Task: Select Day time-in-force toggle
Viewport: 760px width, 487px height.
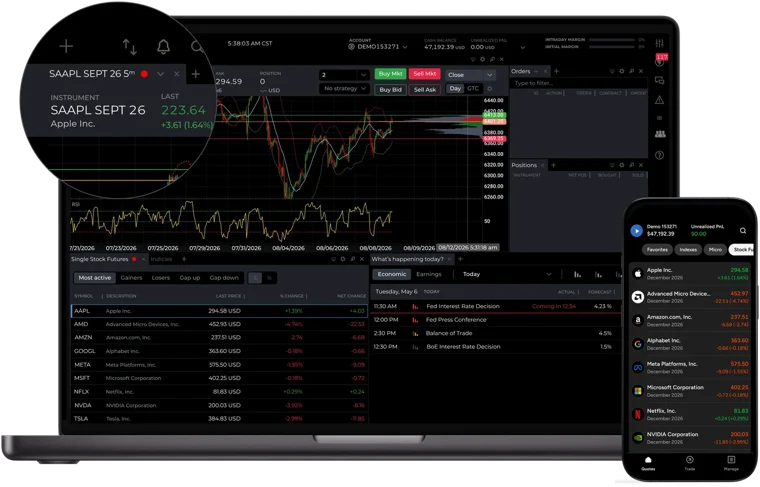Action: coord(455,89)
